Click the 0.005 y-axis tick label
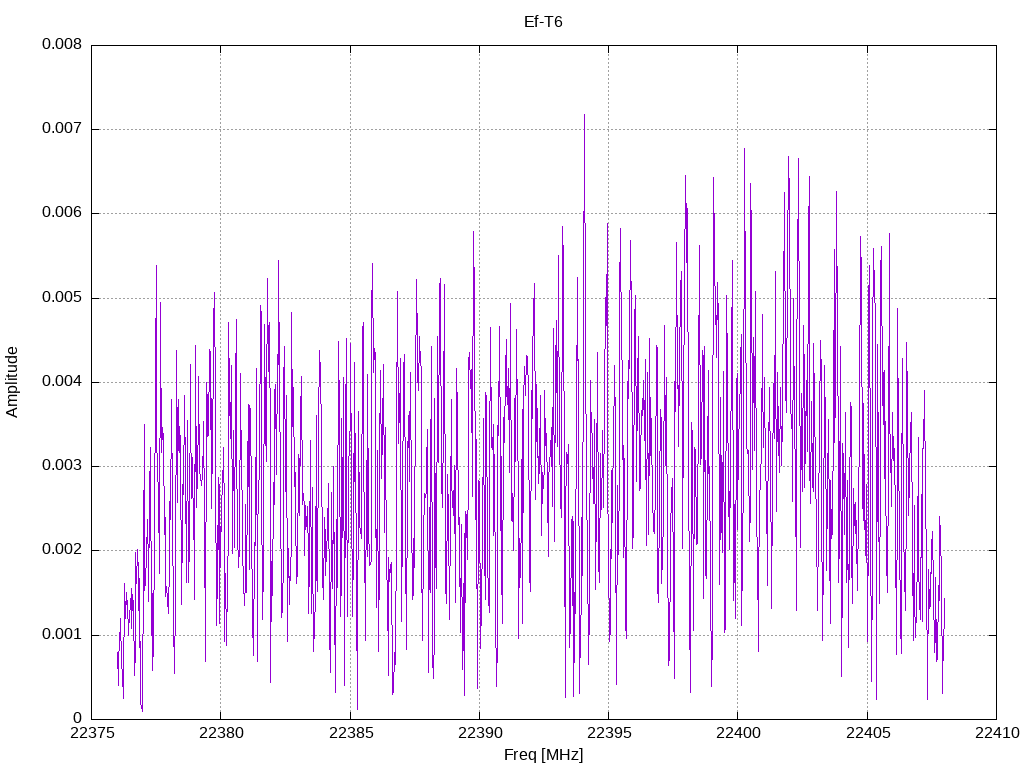1024x768 pixels. coord(62,298)
